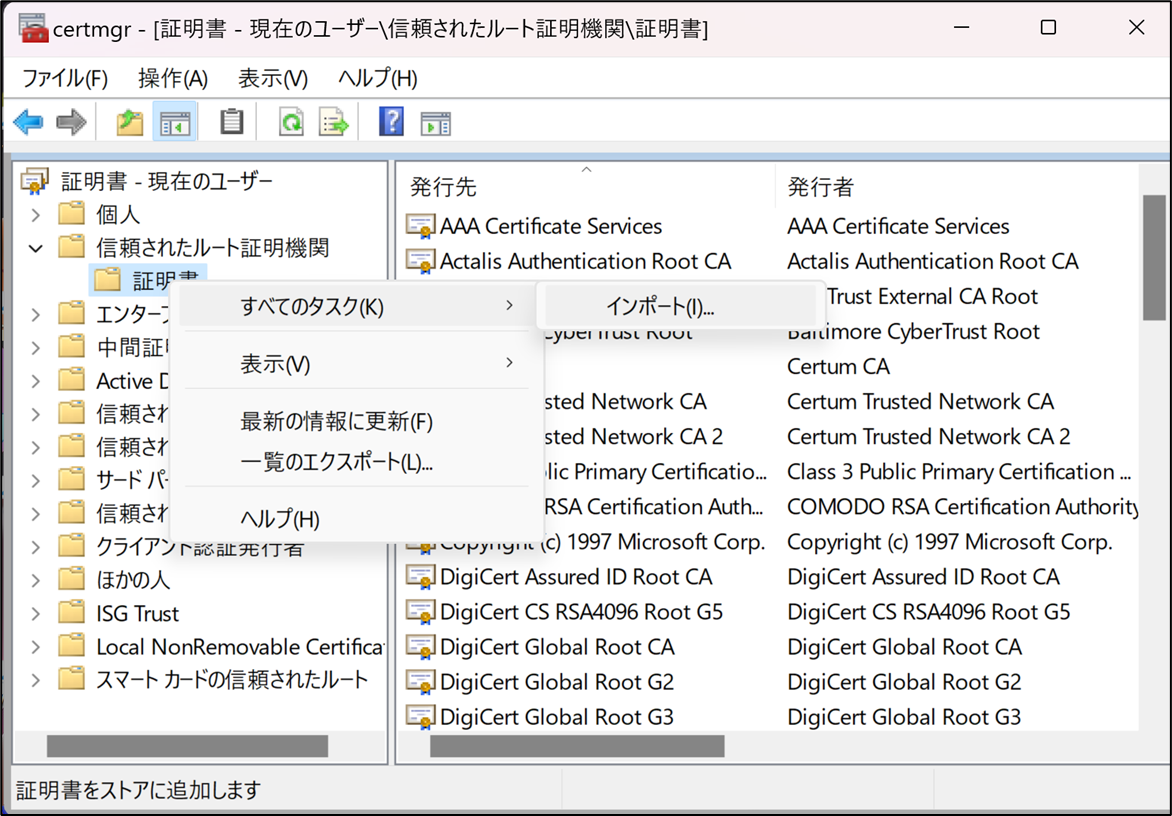Click the Properties clipboard toolbar icon
Screen dimensions: 1172x816
[x=233, y=121]
